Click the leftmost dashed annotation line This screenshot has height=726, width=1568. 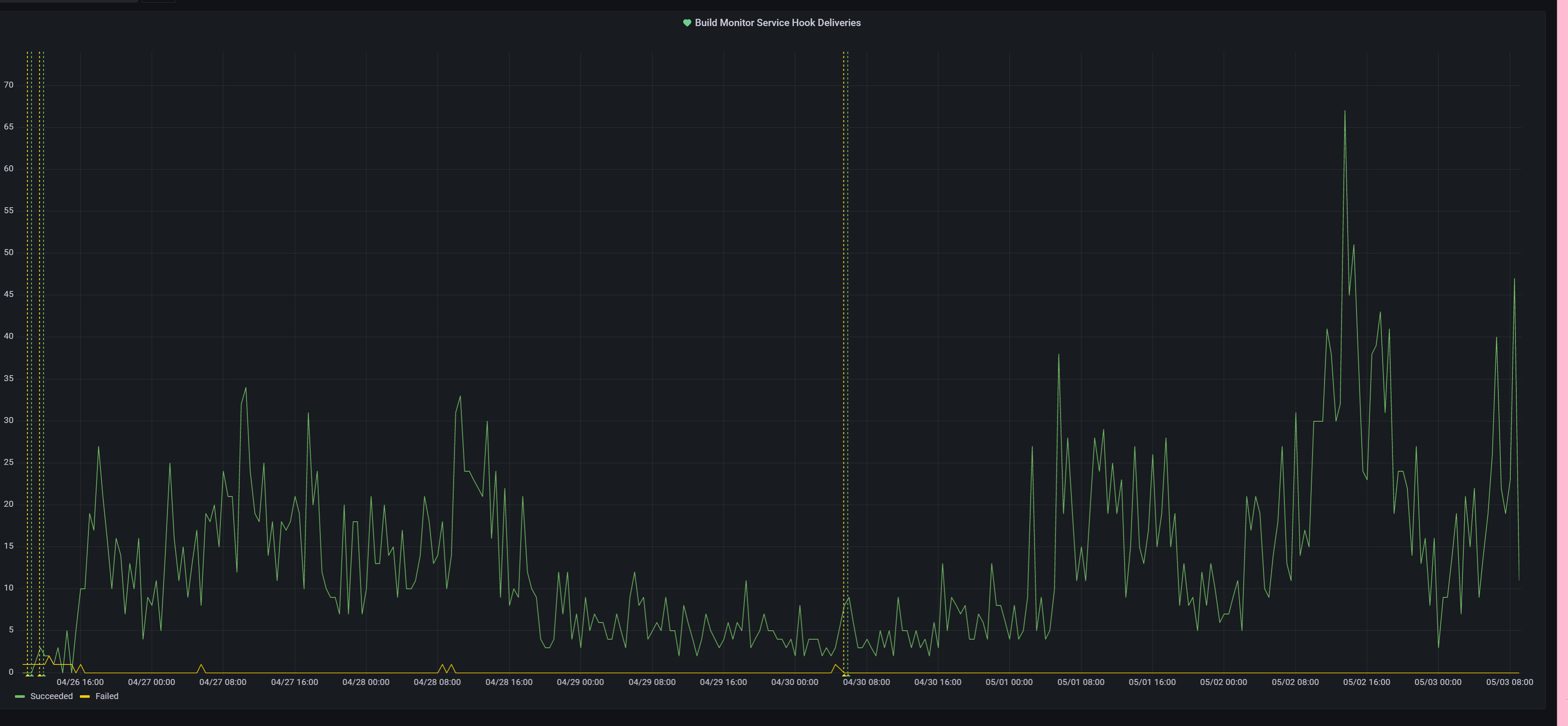(28, 365)
